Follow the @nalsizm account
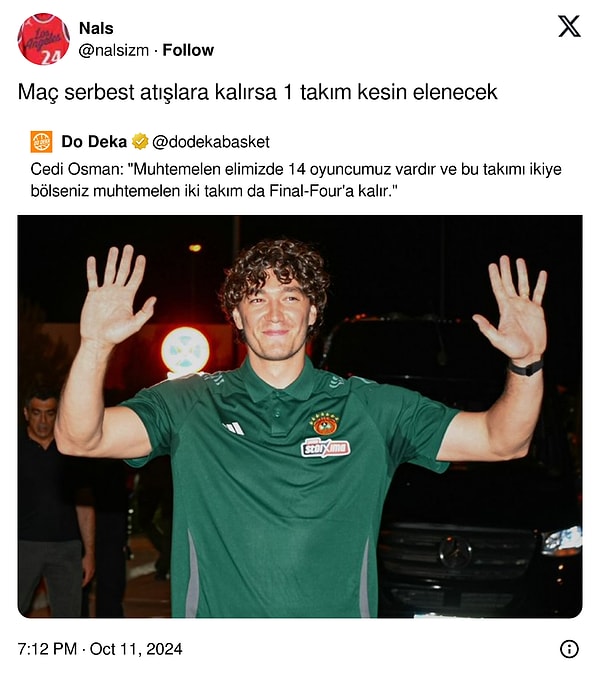Viewport: 600px width, 679px height. (188, 50)
